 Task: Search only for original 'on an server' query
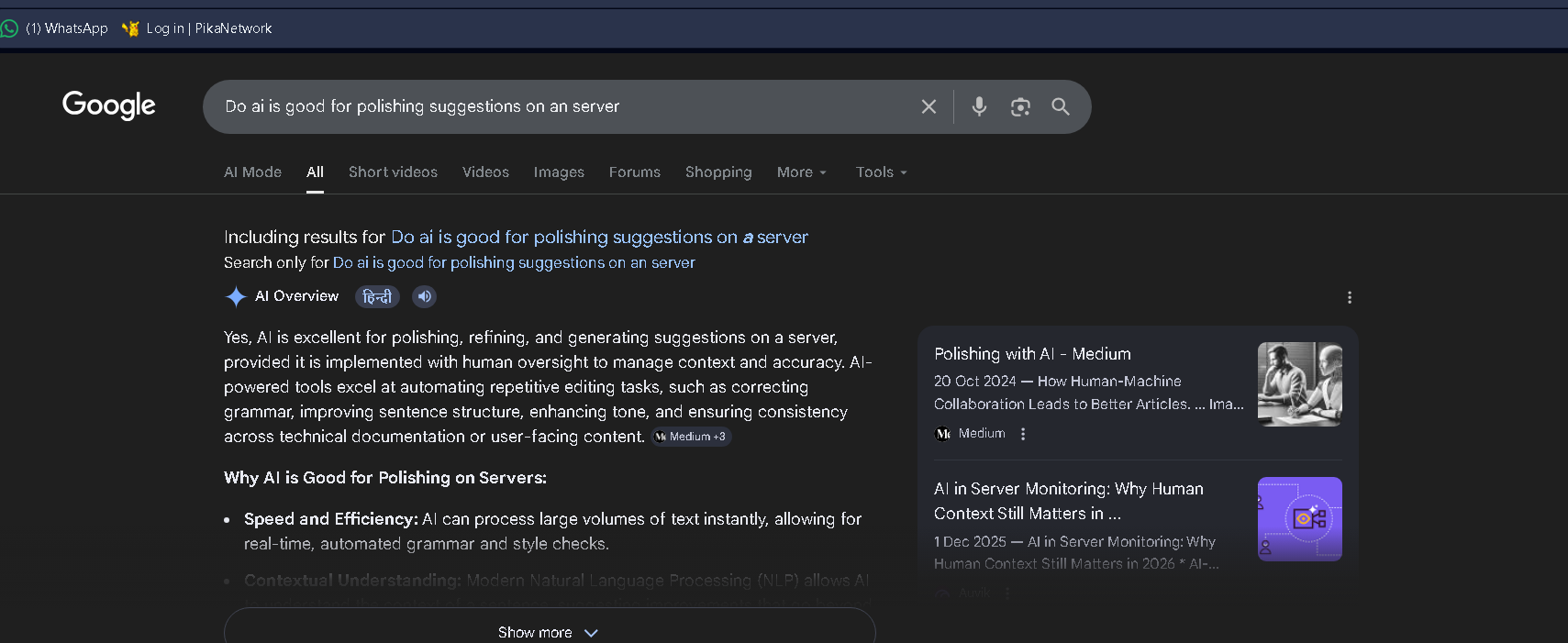pos(514,263)
